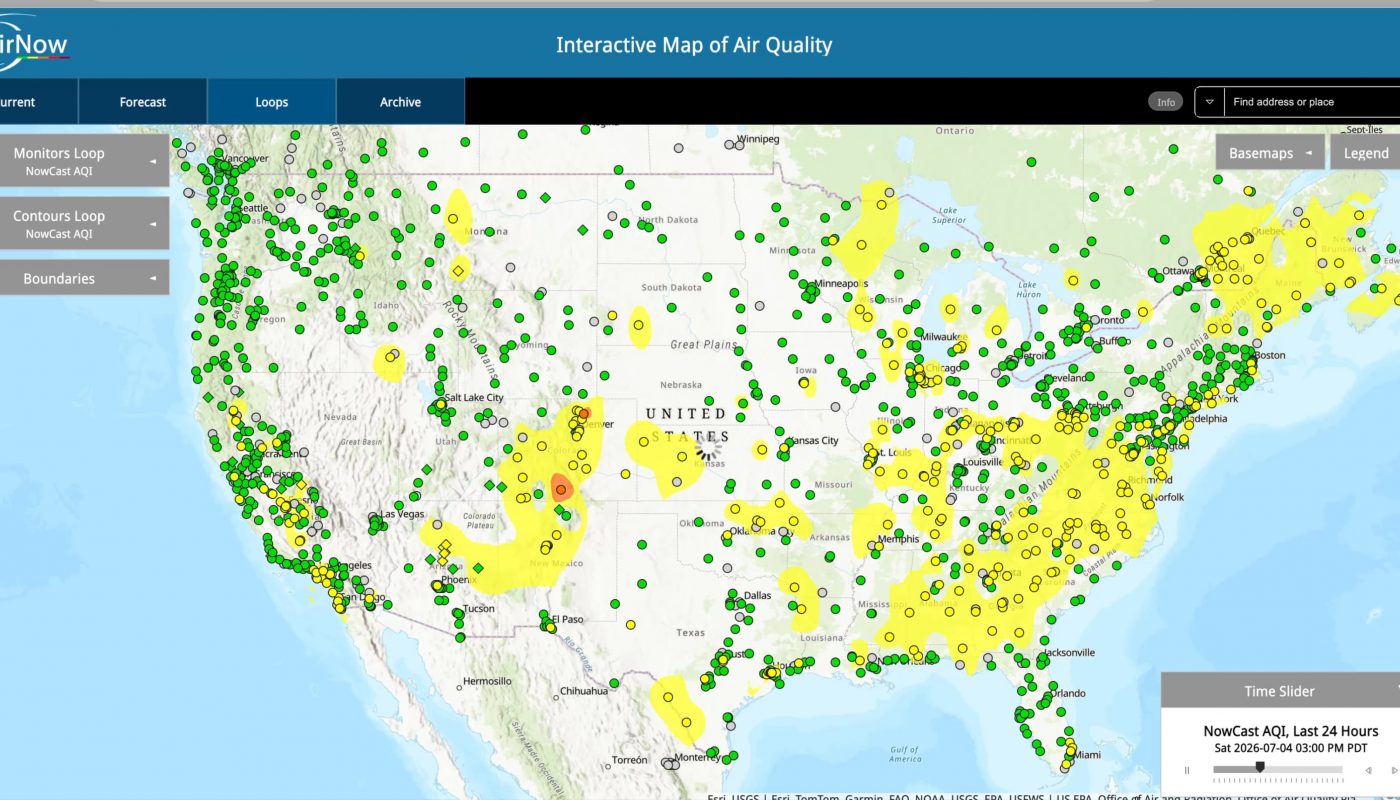Screen dimensions: 1400x800
Task: Select the yellow diamond marker in Montana
Action: tap(458, 271)
